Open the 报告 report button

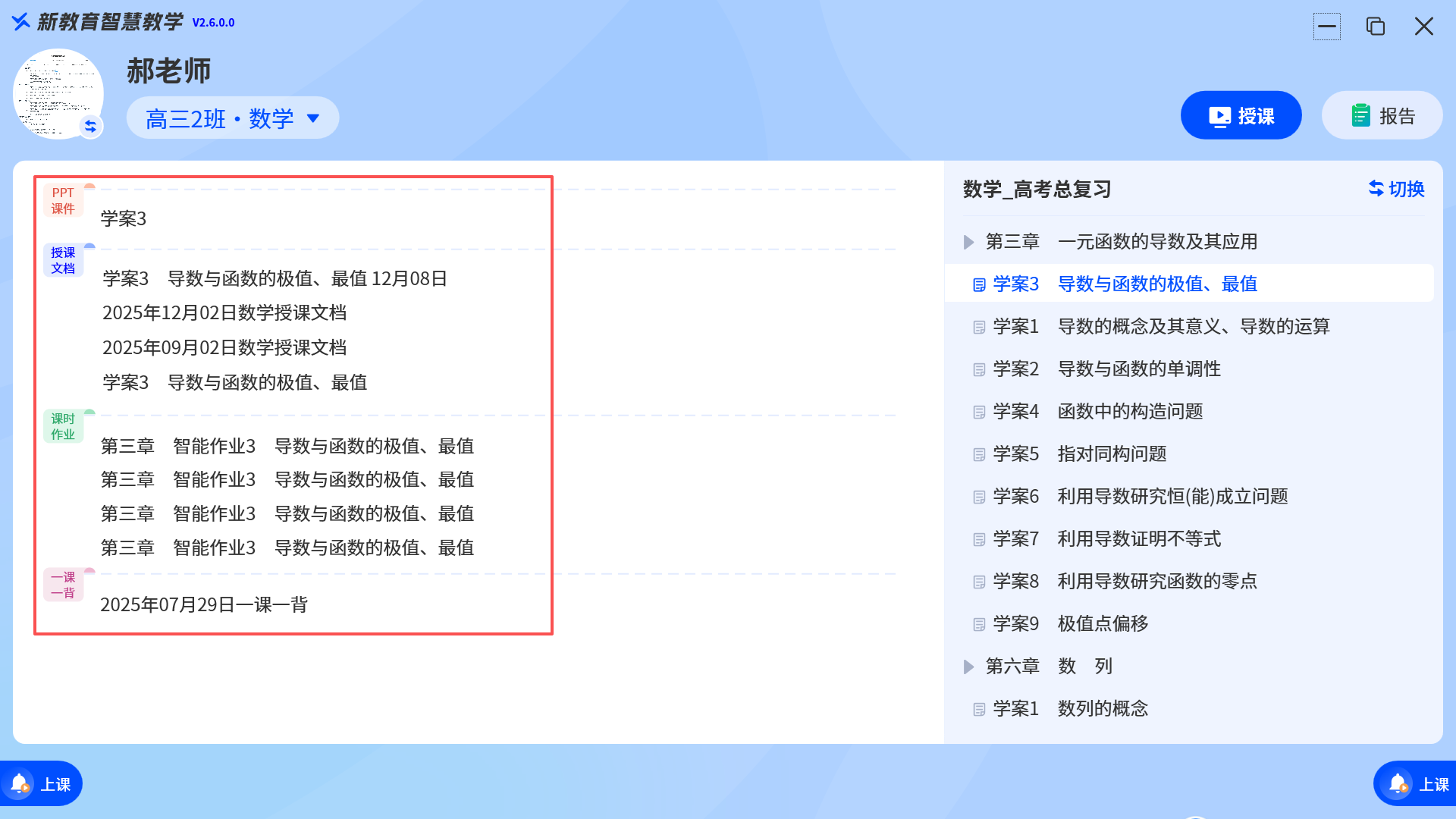click(x=1382, y=116)
